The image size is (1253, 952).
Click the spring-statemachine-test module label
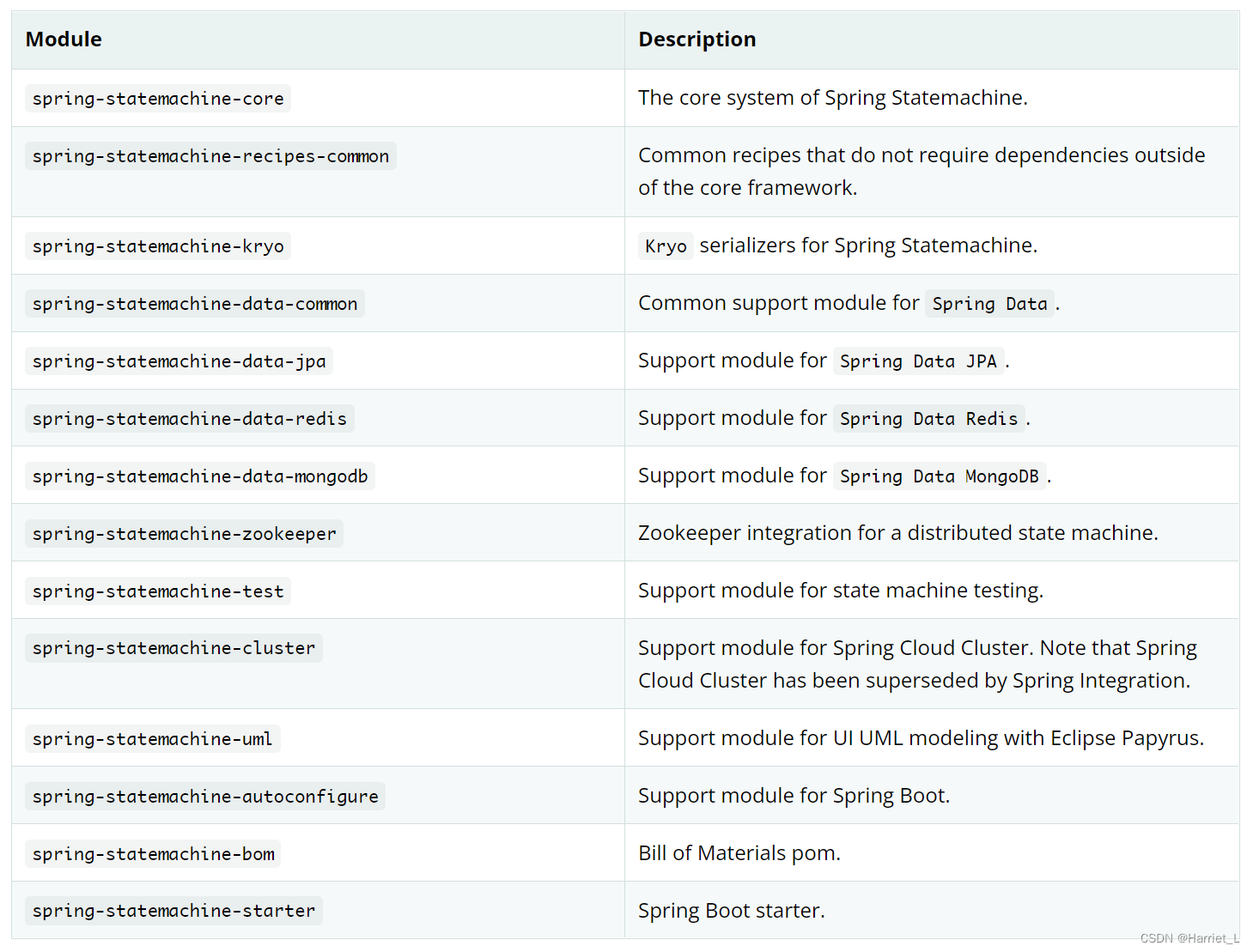158,591
